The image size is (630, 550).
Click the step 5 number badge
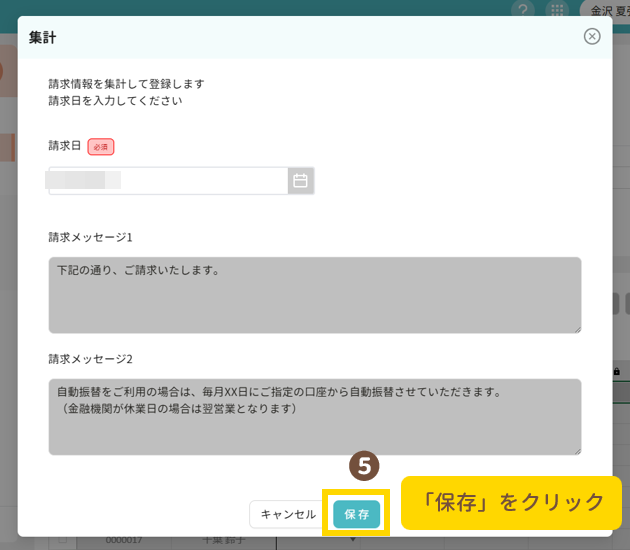[363, 466]
